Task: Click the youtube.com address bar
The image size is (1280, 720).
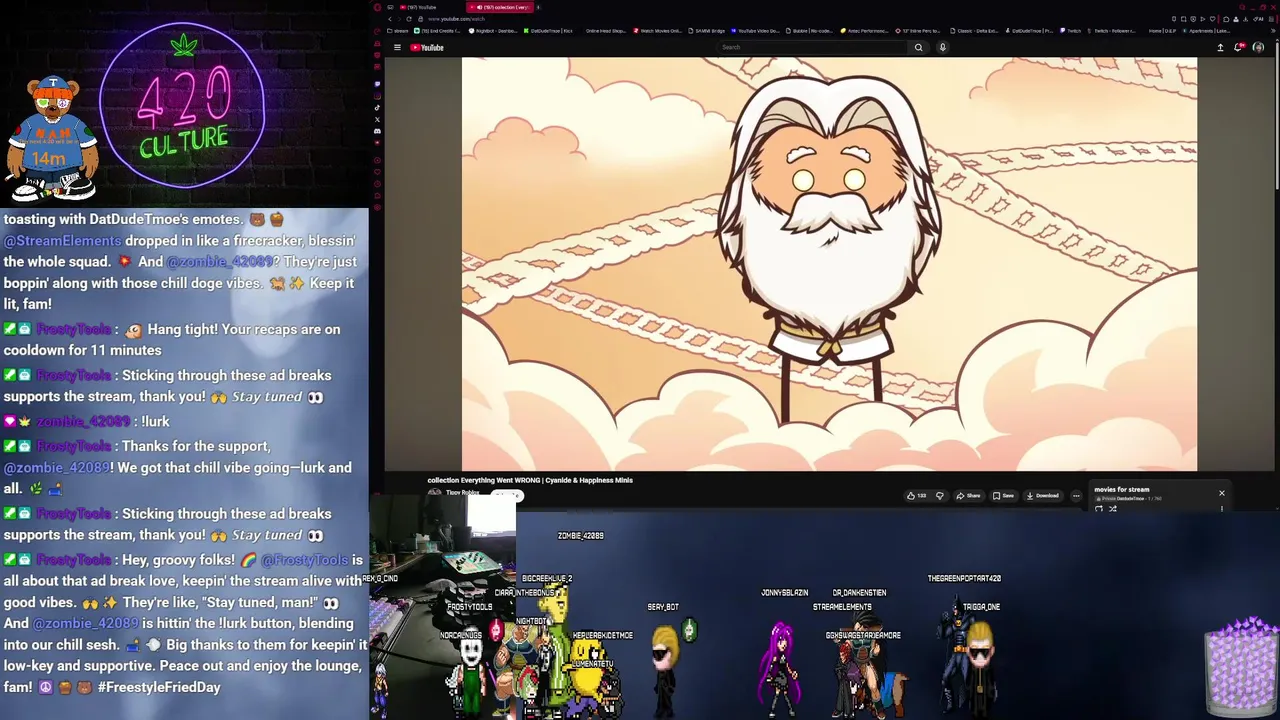Action: [x=456, y=19]
